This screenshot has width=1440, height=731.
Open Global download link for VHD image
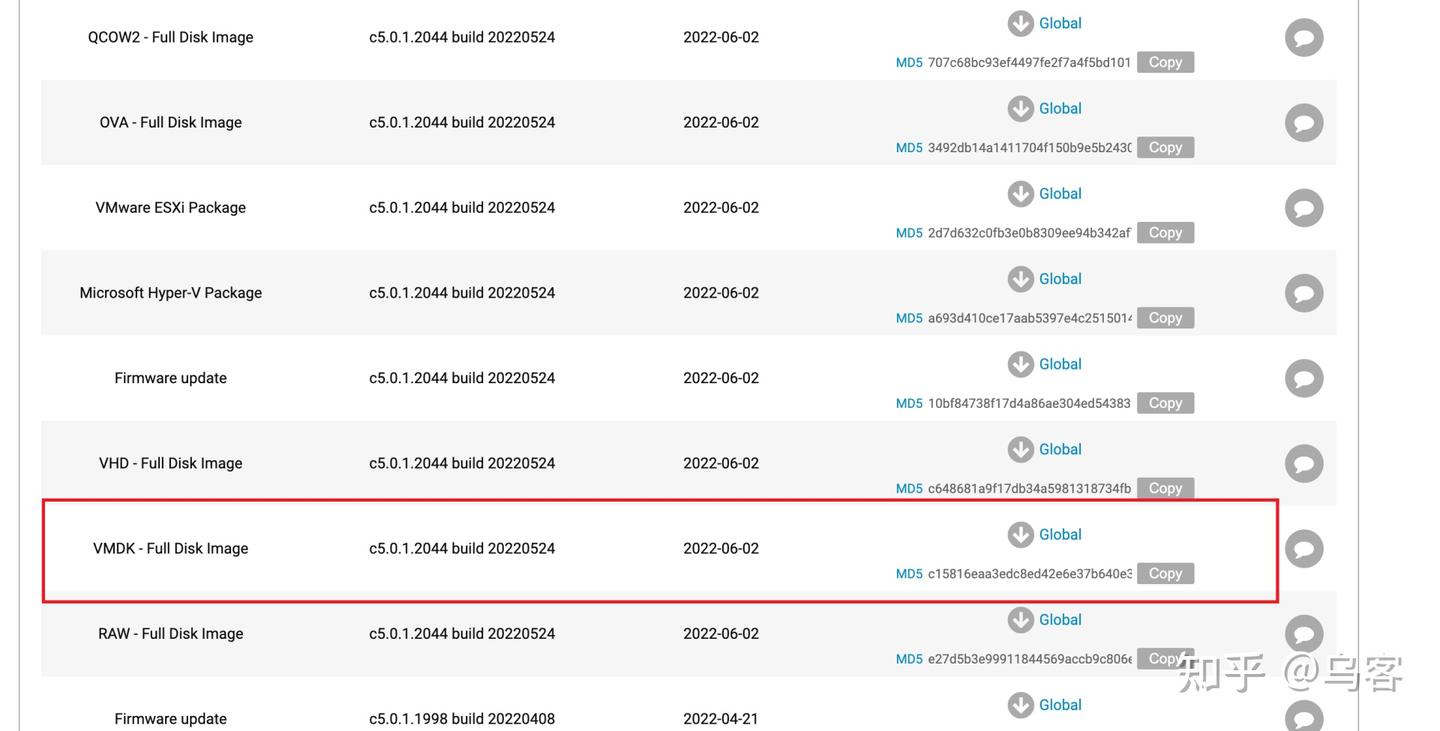point(1060,449)
